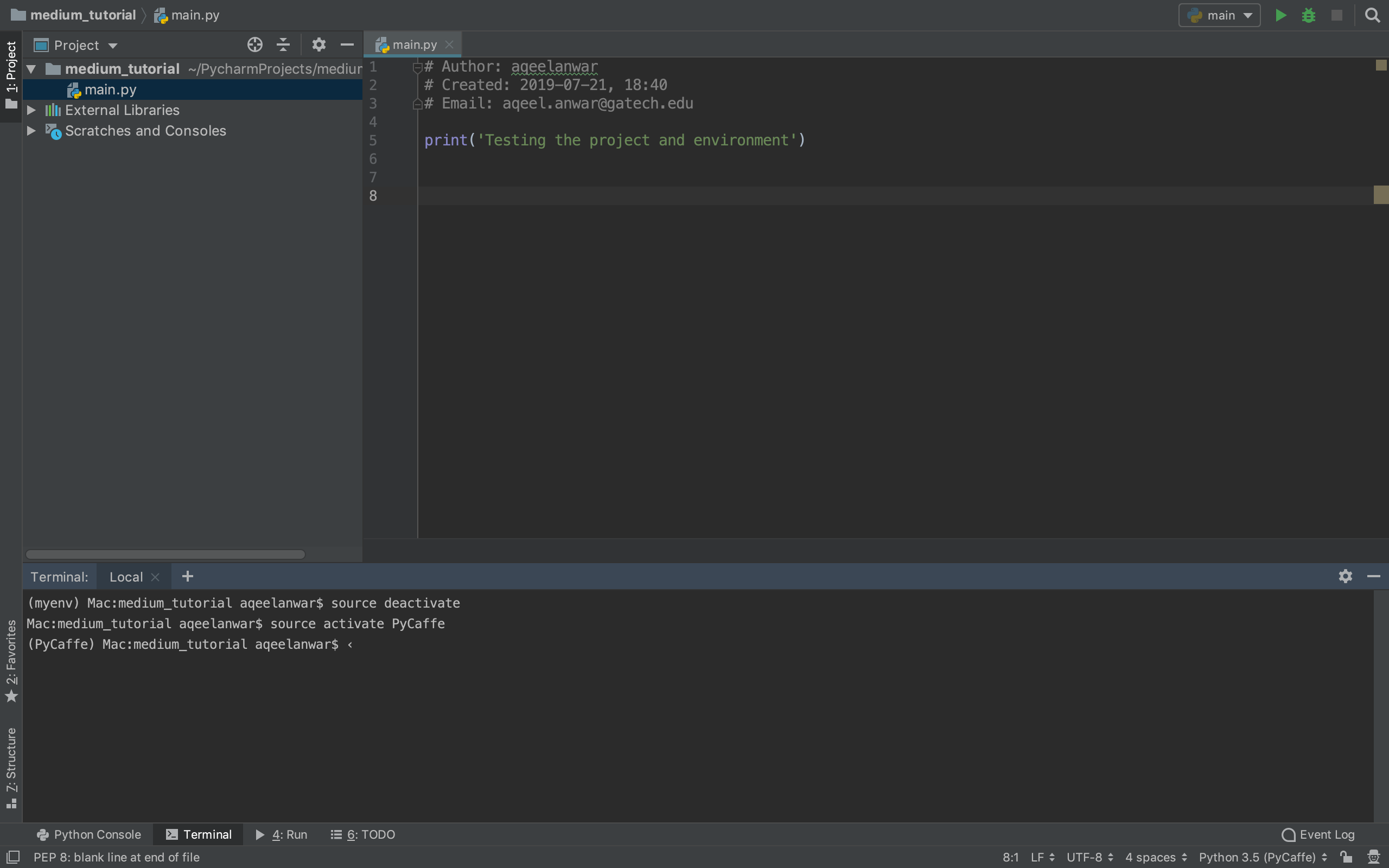Viewport: 1389px width, 868px height.
Task: Click the 8:1 cursor position indicator
Action: pyautogui.click(x=1010, y=857)
